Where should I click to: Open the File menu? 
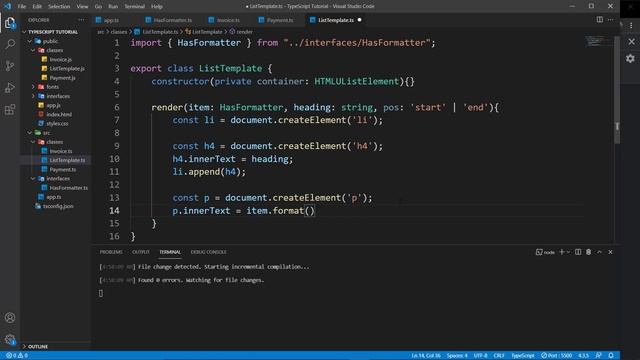point(22,7)
